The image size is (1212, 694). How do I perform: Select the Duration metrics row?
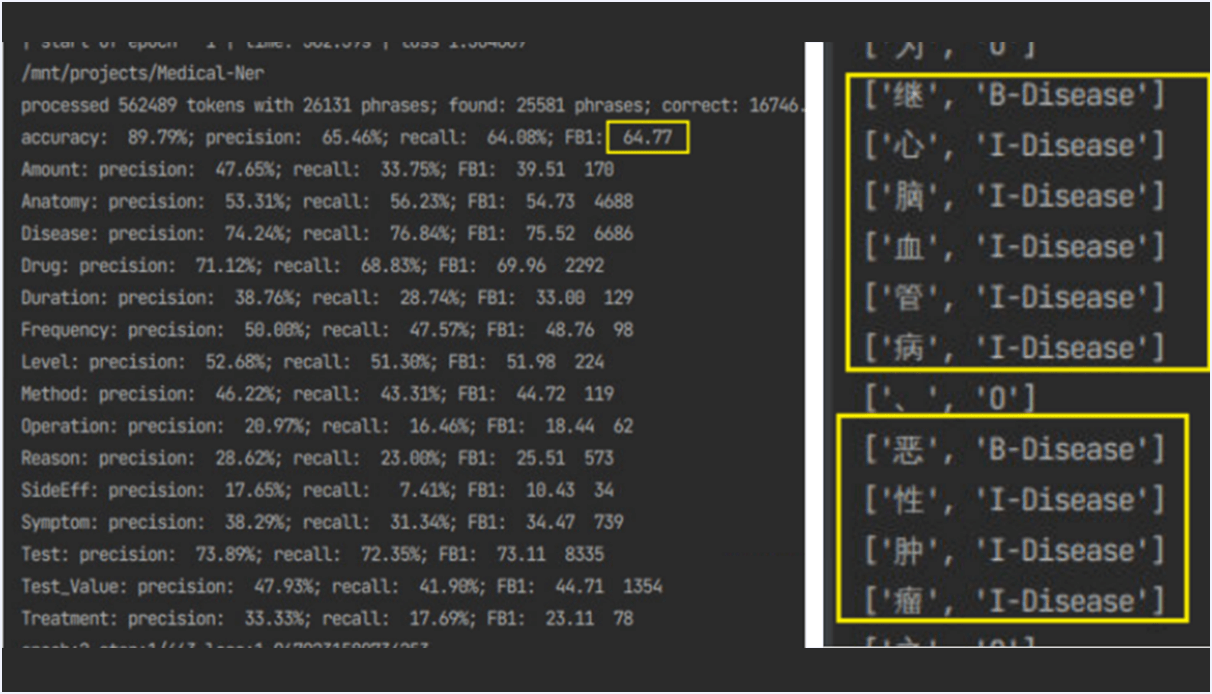coord(326,298)
